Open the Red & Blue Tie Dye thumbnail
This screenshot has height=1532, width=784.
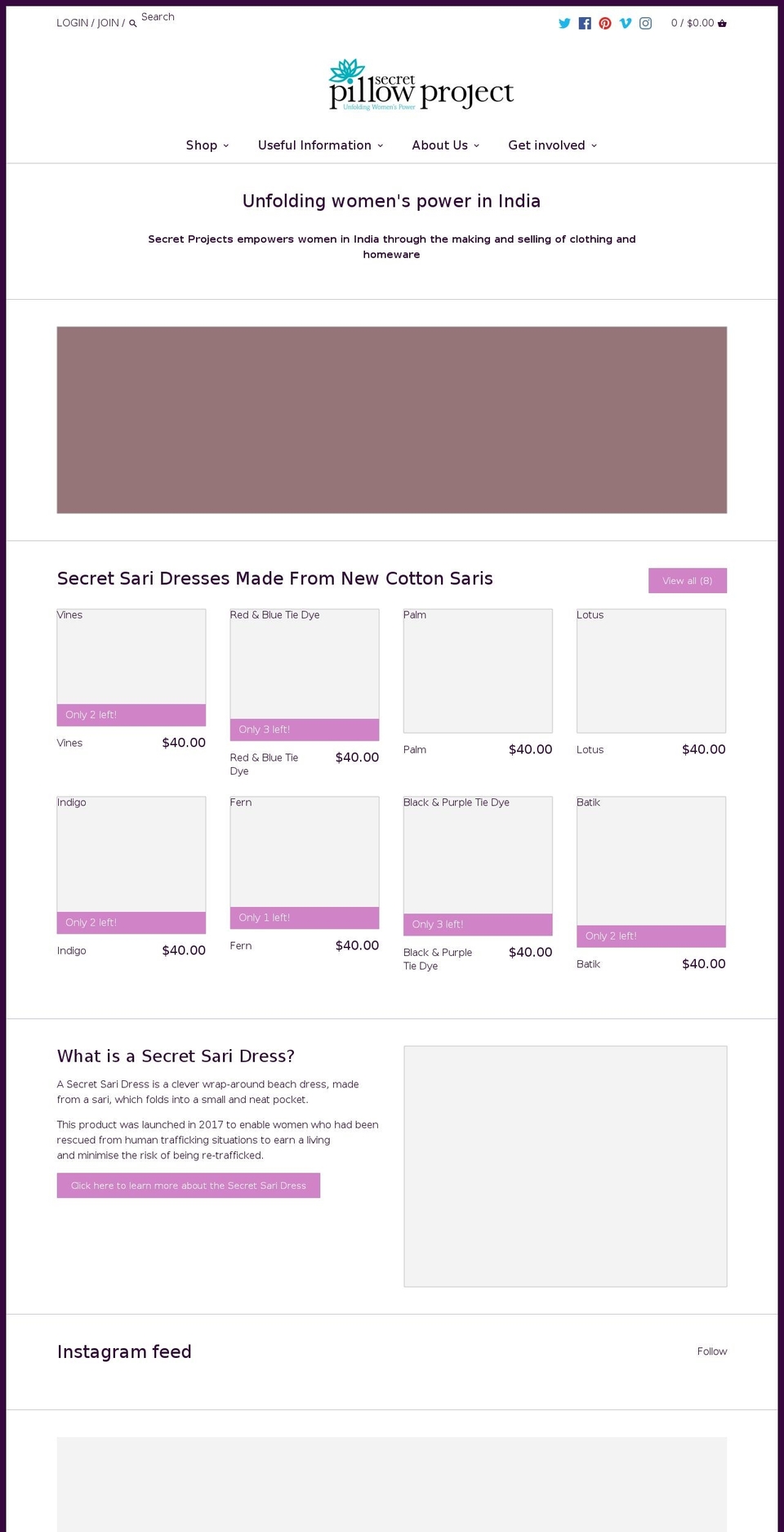click(x=305, y=674)
